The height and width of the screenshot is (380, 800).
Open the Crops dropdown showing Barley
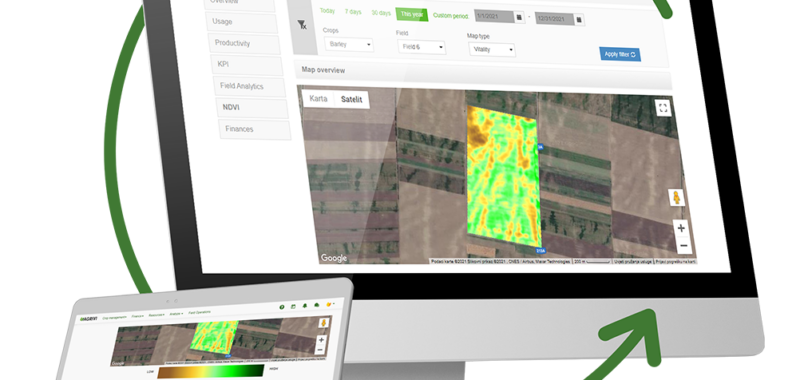pyautogui.click(x=348, y=45)
